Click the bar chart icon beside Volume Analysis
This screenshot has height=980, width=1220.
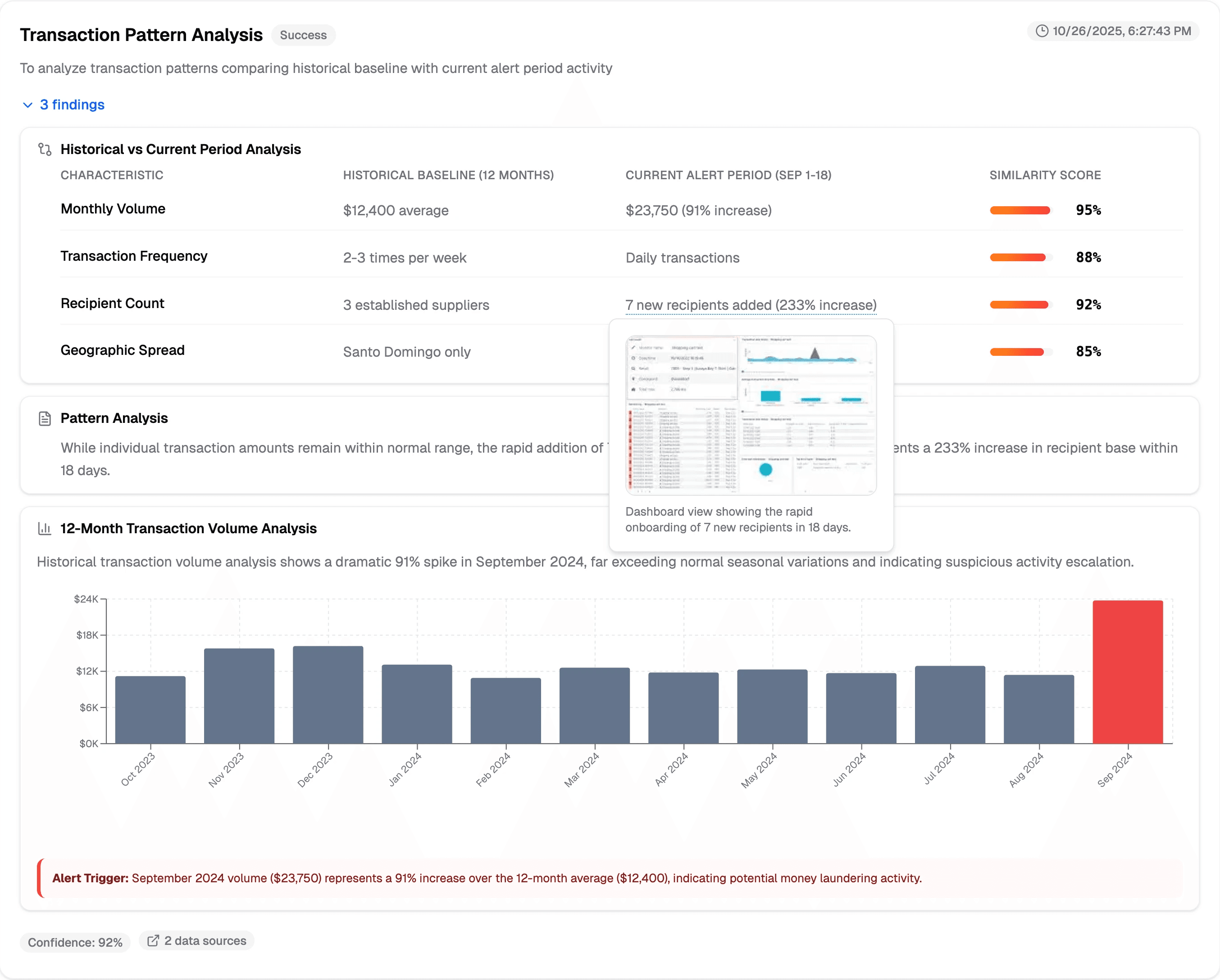click(45, 528)
